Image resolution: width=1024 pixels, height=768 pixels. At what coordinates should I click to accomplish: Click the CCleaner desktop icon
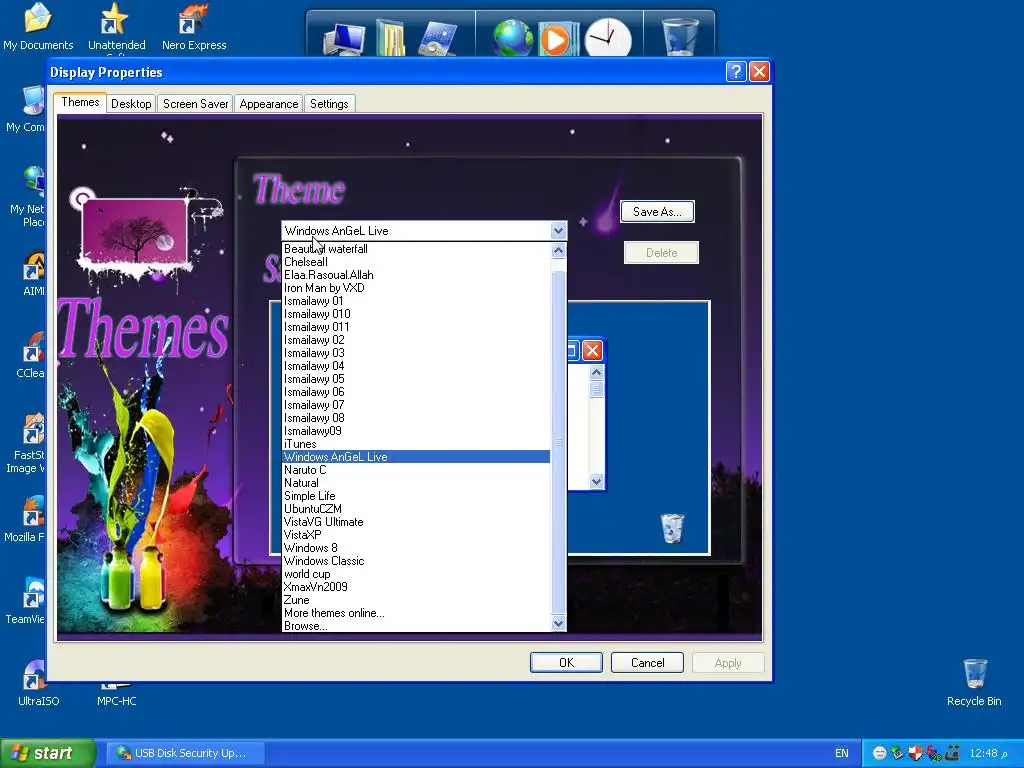pyautogui.click(x=29, y=355)
